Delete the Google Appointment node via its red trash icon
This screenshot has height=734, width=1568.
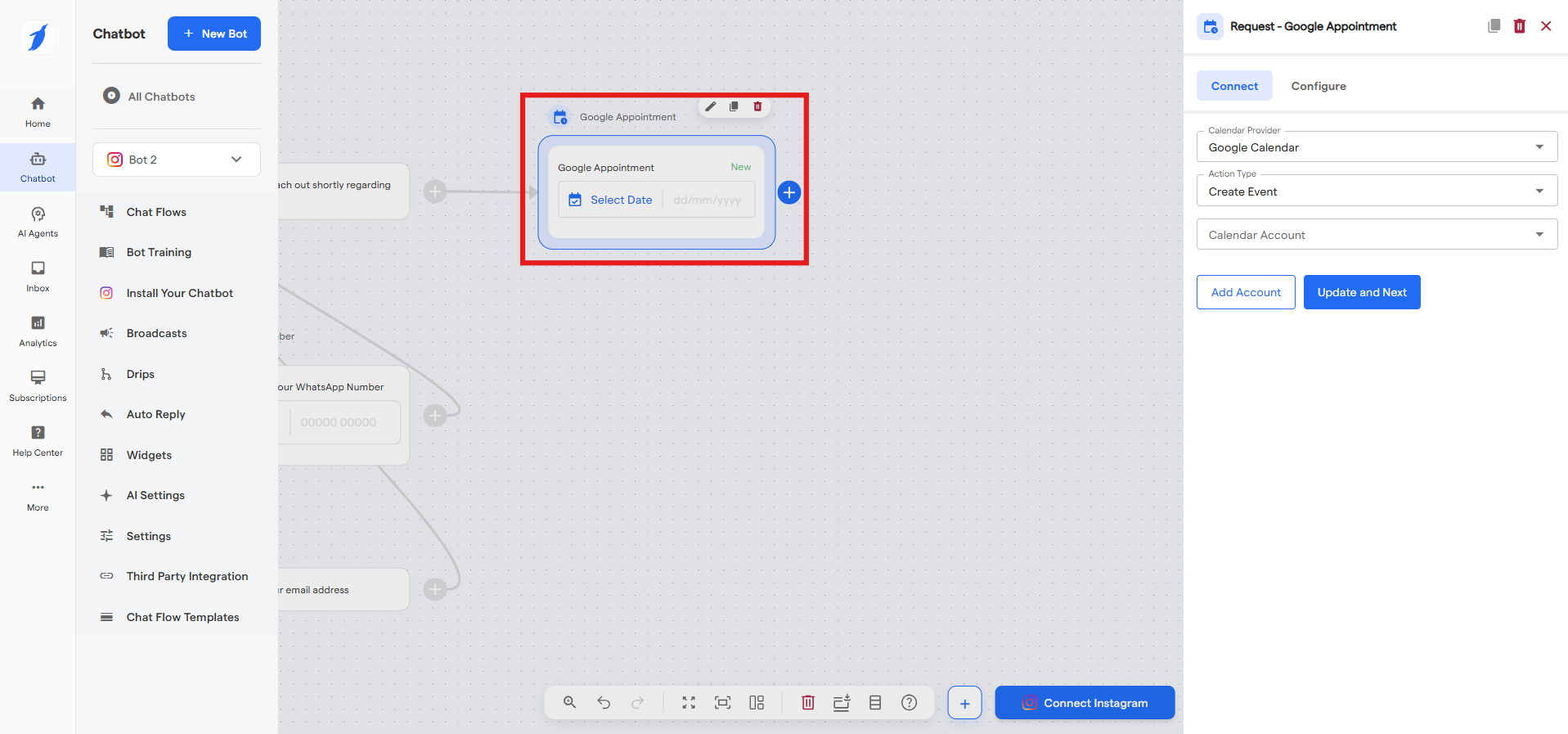click(757, 106)
